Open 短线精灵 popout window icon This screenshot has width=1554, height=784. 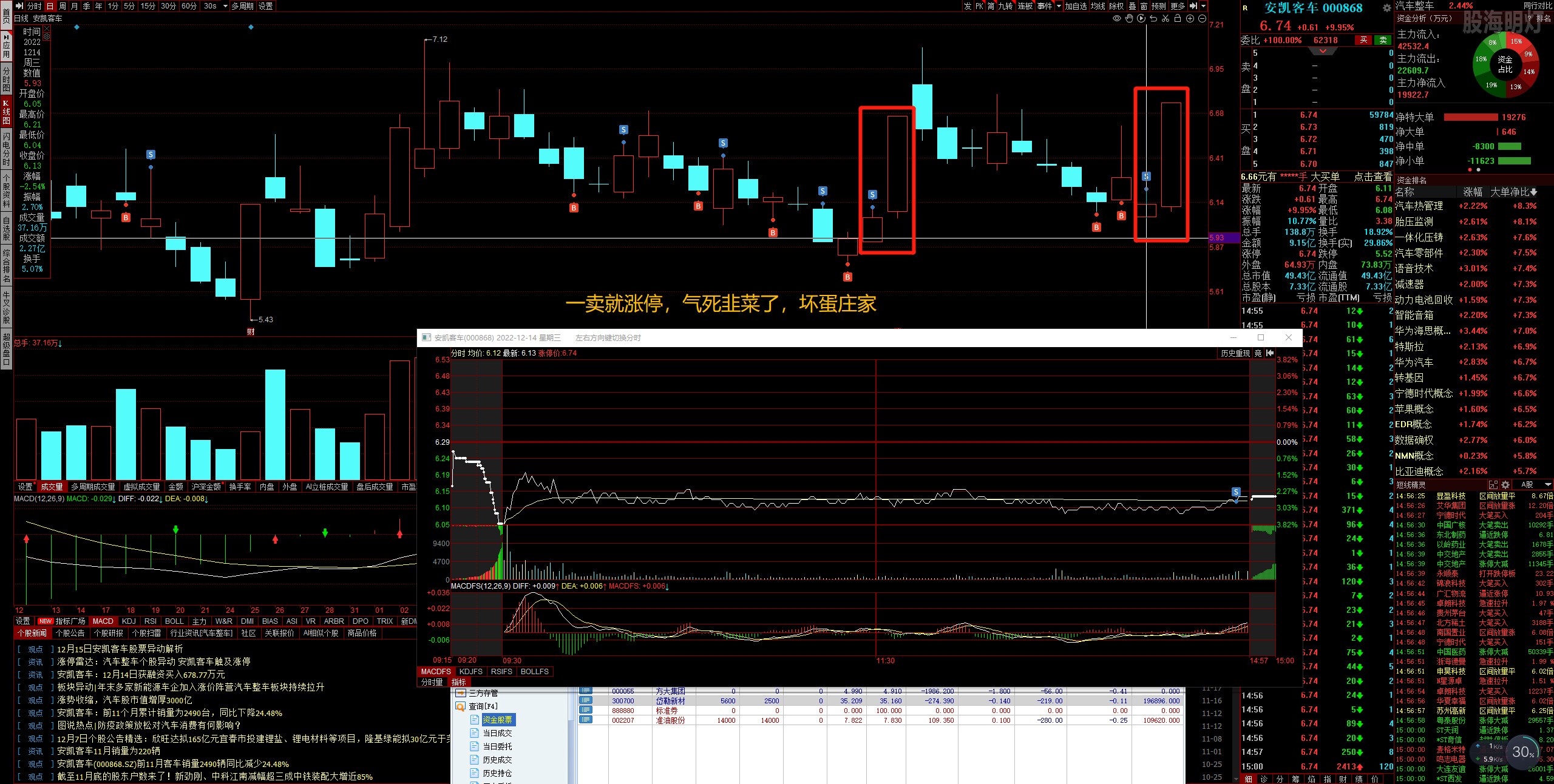pos(1493,485)
